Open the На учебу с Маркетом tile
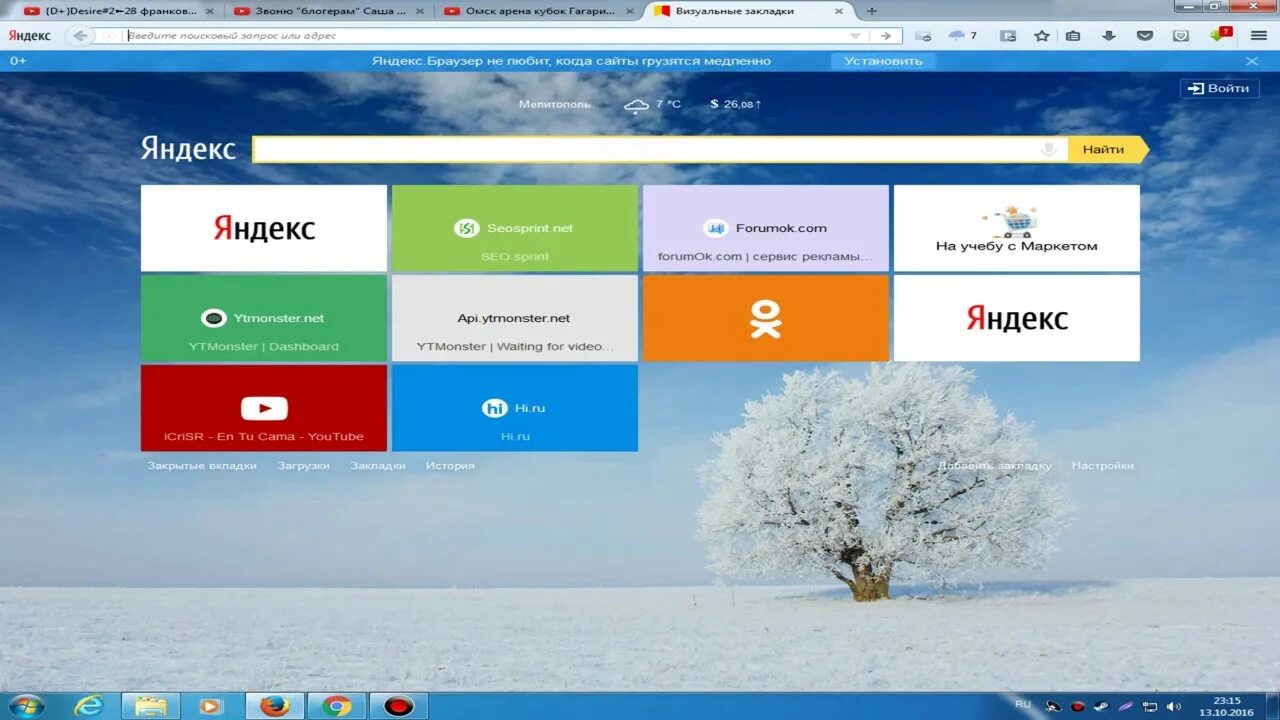 (x=1017, y=228)
